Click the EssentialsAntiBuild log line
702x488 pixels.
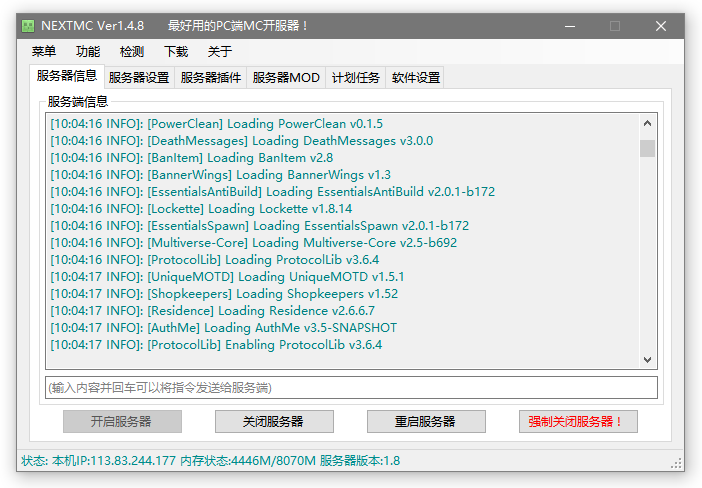[x=273, y=192]
